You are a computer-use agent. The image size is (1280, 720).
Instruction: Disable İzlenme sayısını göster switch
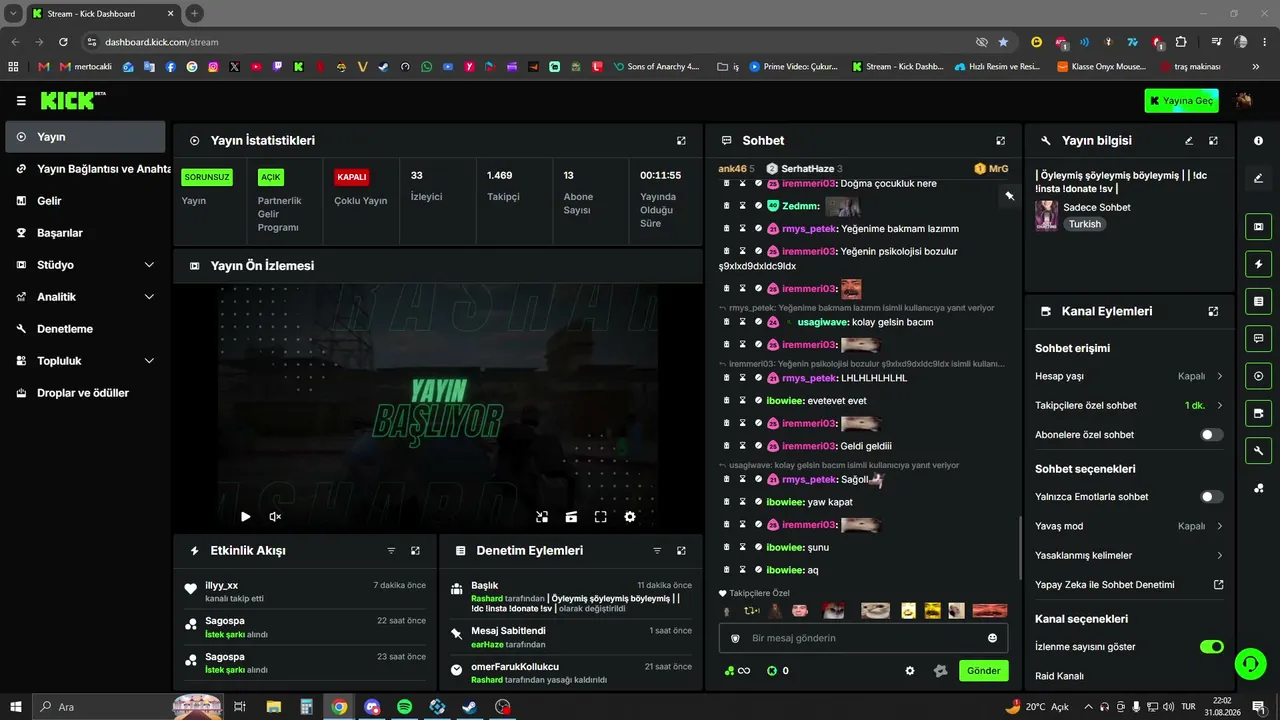click(1212, 647)
